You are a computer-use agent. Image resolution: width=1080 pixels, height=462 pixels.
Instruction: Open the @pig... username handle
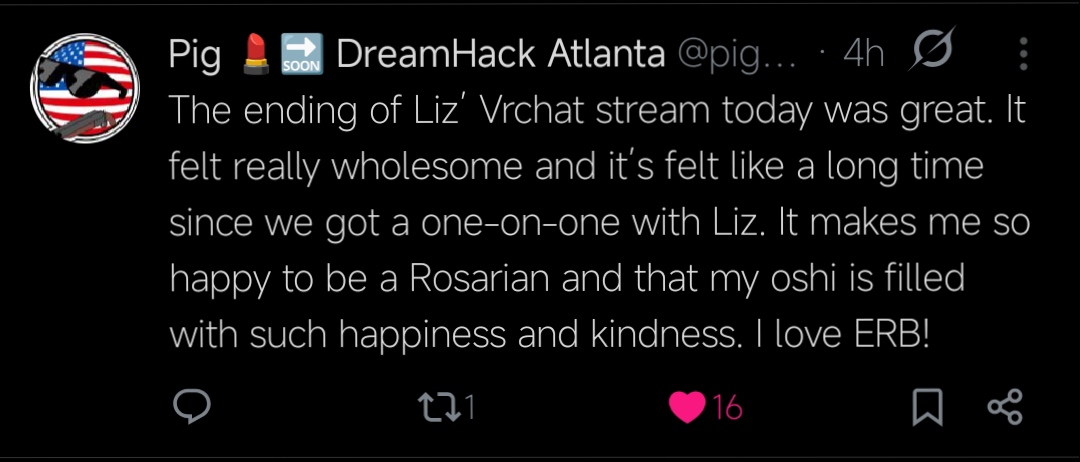[736, 55]
